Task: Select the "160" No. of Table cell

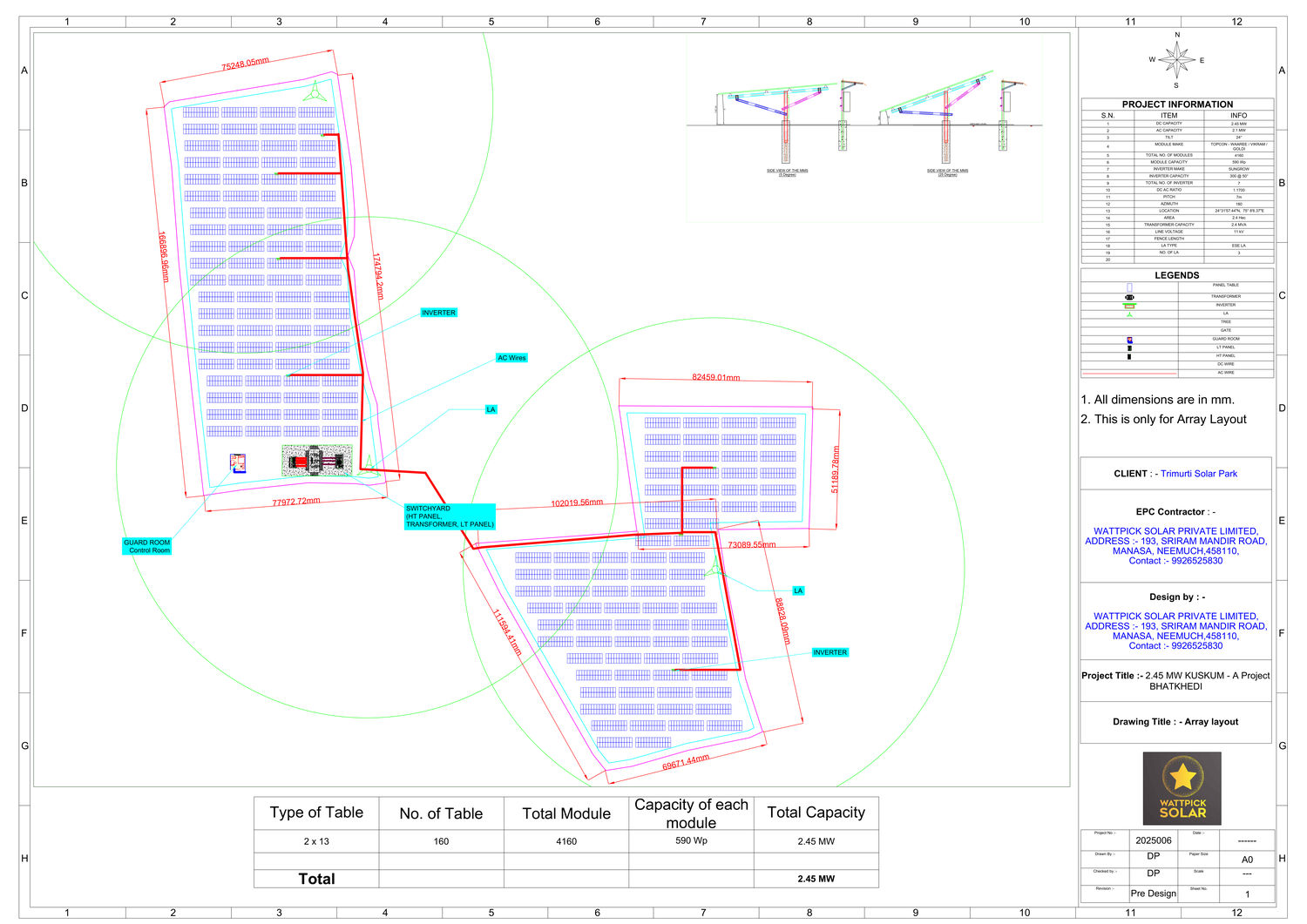Action: coord(441,841)
